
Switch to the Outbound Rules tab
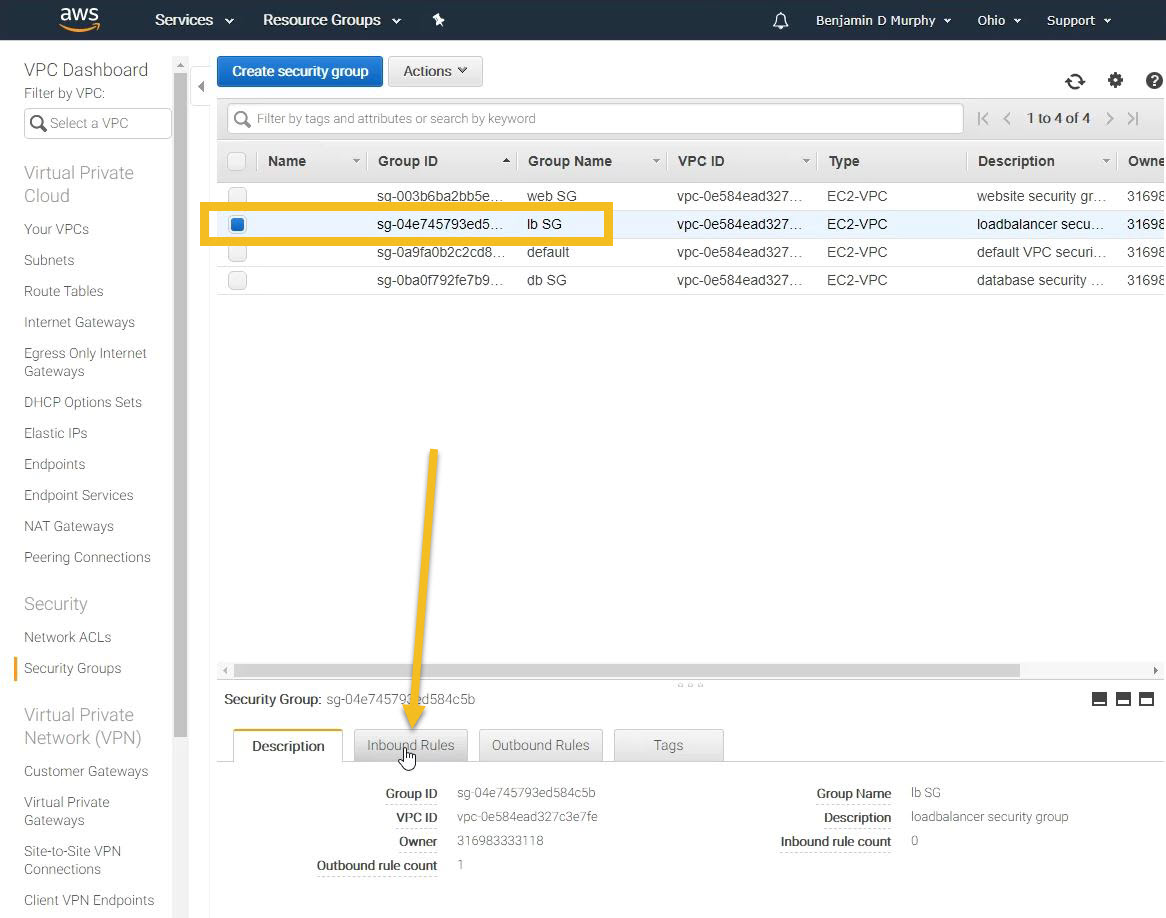pos(540,745)
